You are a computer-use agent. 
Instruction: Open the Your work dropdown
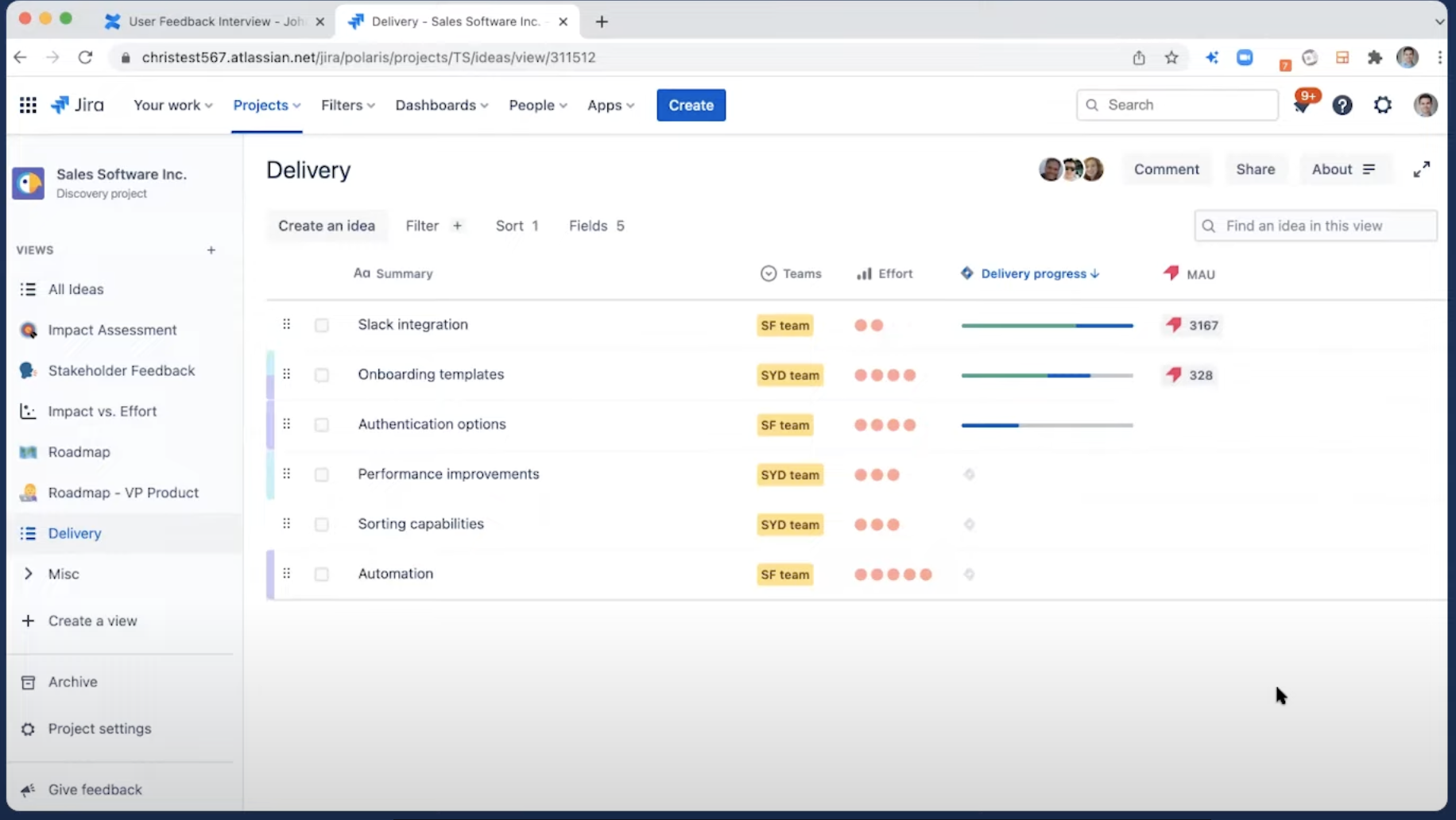click(172, 105)
